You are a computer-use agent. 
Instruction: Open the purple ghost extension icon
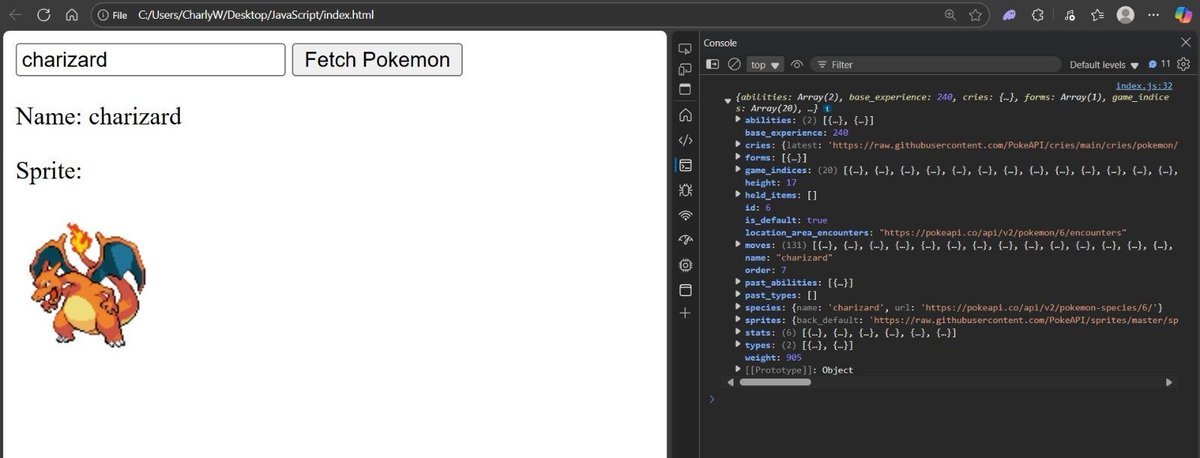[1011, 15]
